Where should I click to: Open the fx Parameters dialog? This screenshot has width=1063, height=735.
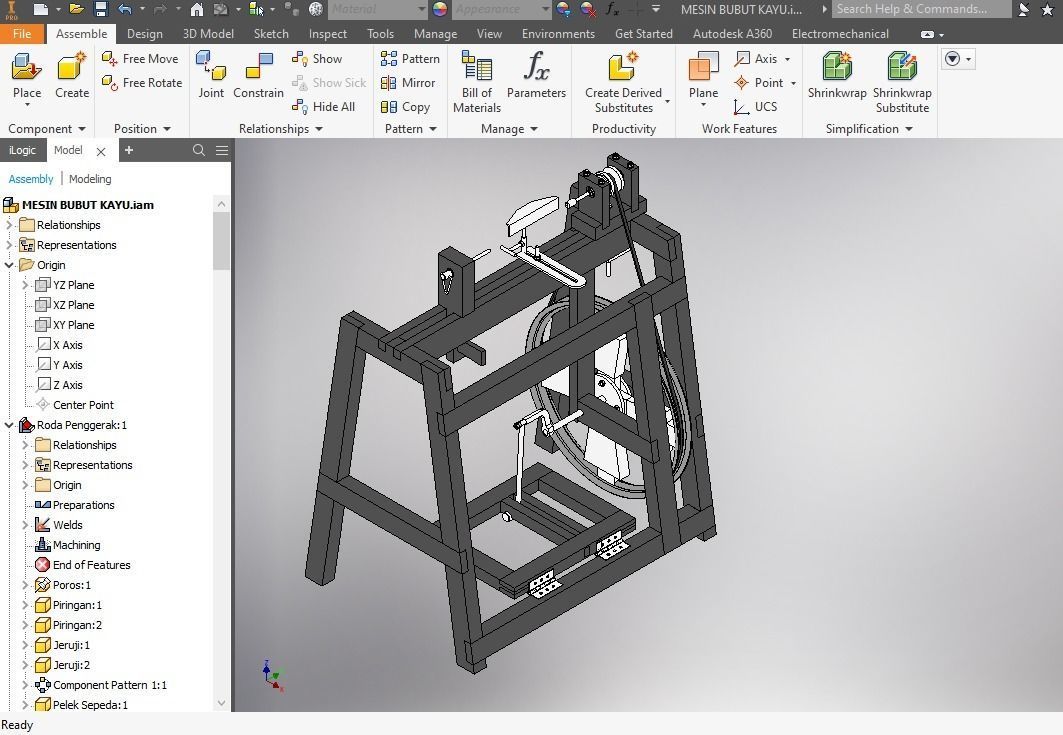pos(536,75)
